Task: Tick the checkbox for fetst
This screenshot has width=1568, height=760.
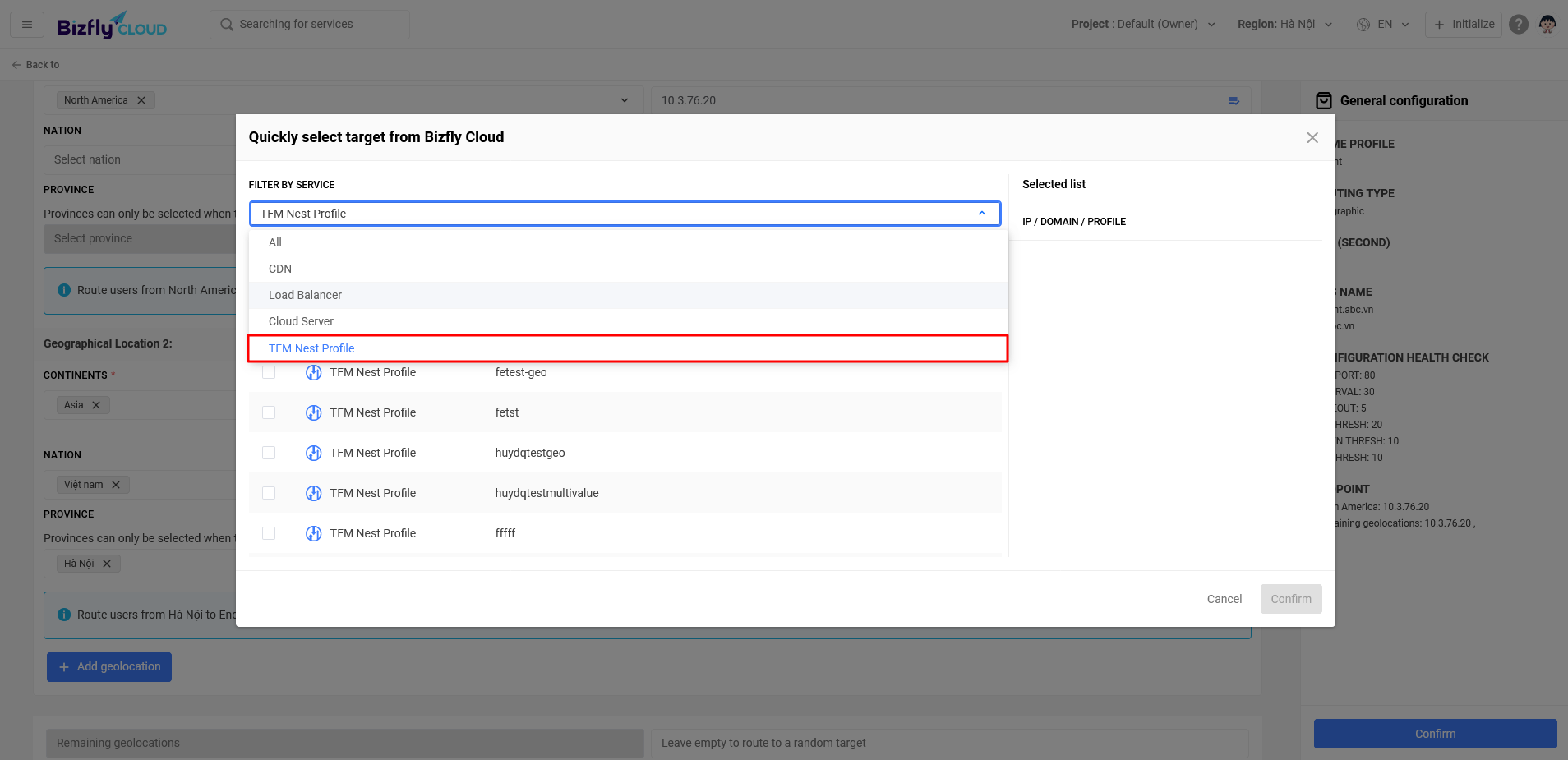Action: (x=269, y=412)
